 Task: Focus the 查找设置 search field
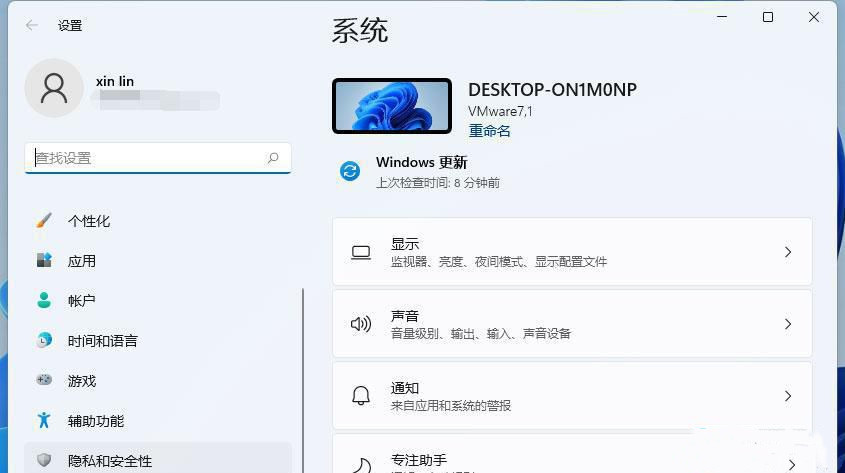[158, 158]
